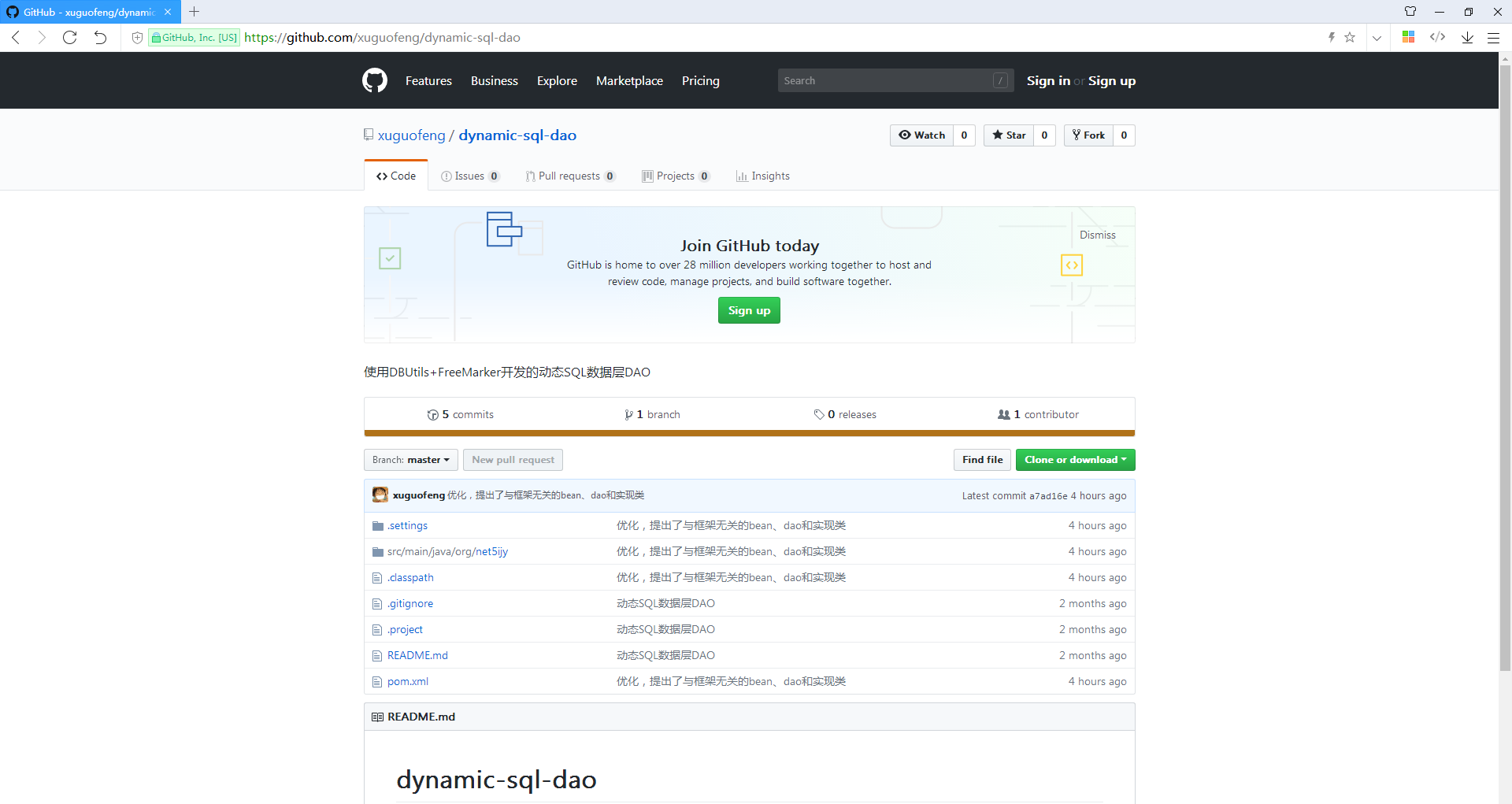This screenshot has width=1512, height=804.
Task: Open a new browser tab
Action: [195, 12]
